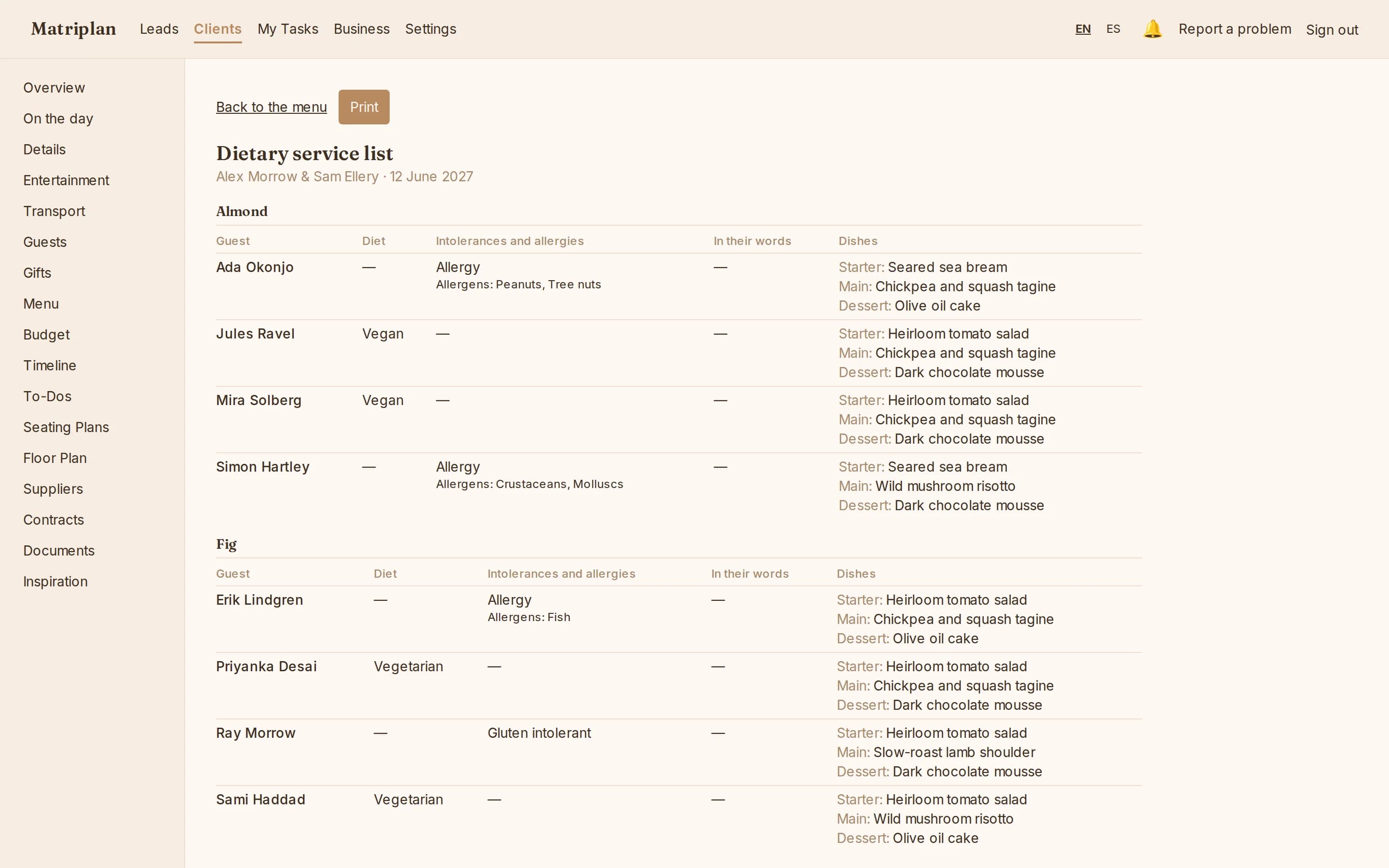Image resolution: width=1389 pixels, height=868 pixels.
Task: Click the Clients tab
Action: (x=218, y=29)
